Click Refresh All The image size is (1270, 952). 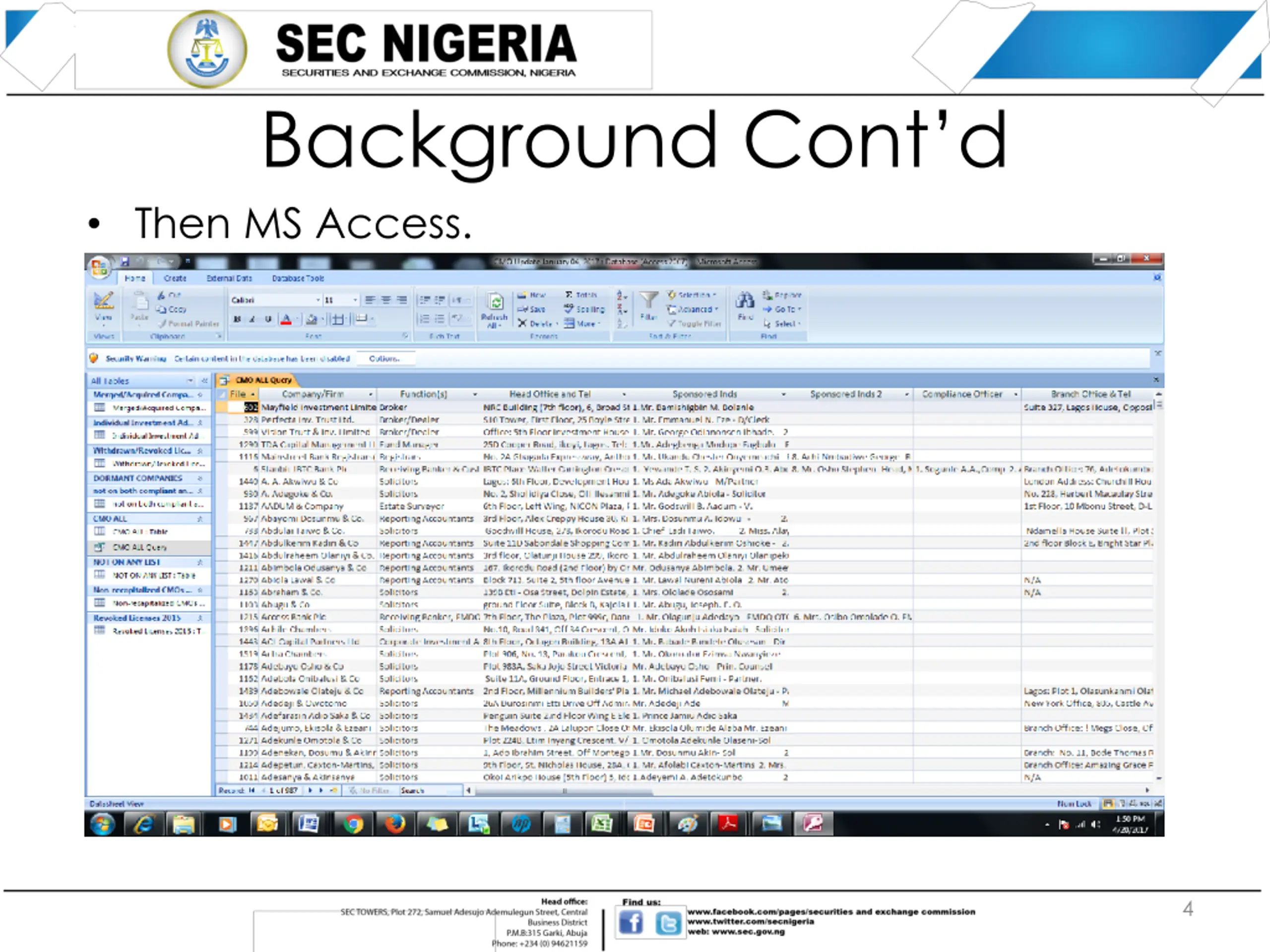494,310
